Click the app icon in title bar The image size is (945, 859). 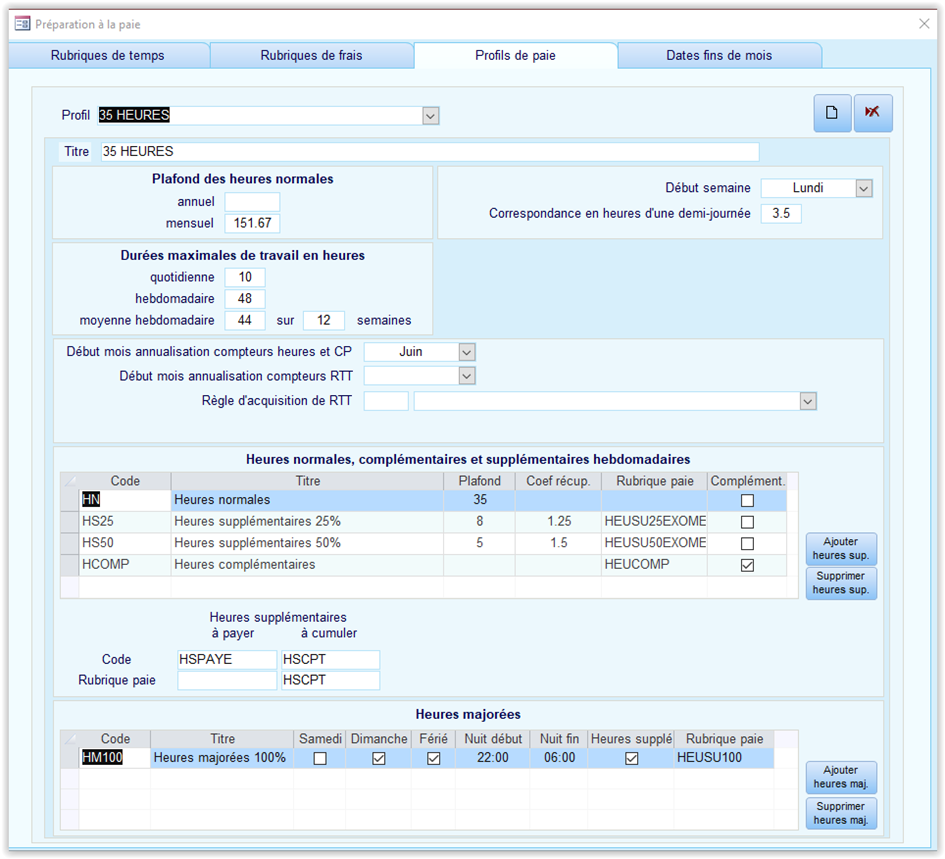pos(22,23)
